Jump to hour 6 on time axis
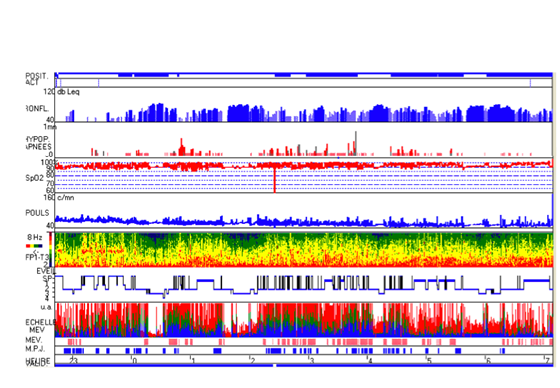 489,361
